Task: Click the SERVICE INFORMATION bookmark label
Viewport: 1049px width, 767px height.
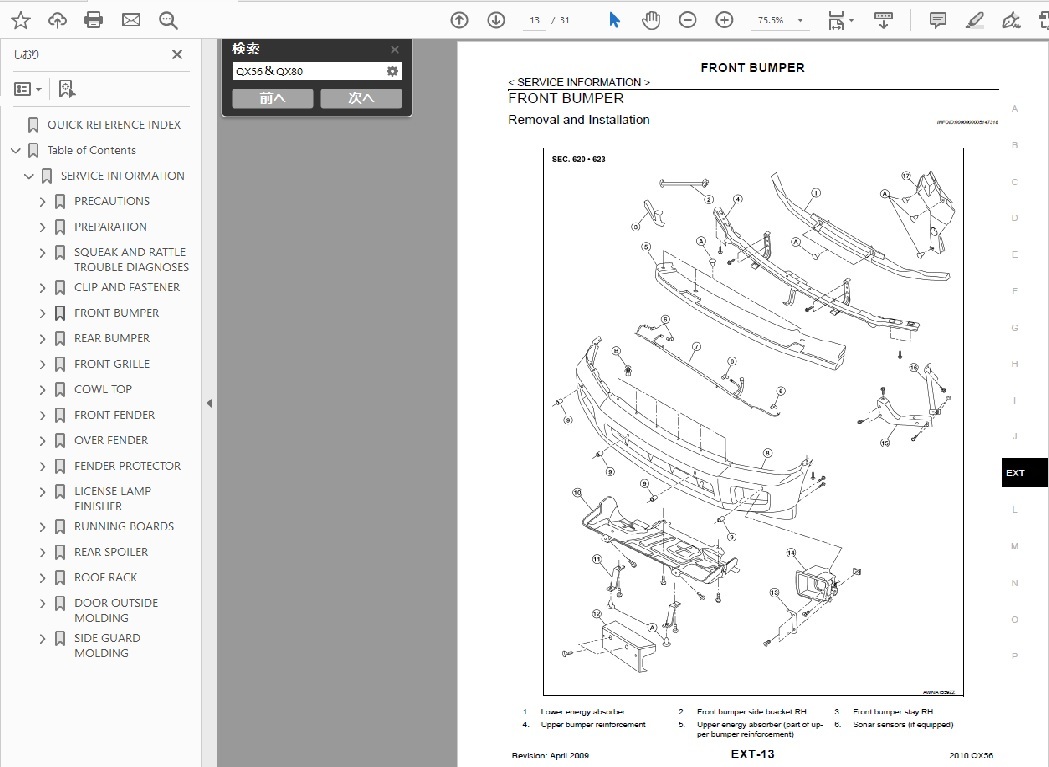Action: point(122,176)
